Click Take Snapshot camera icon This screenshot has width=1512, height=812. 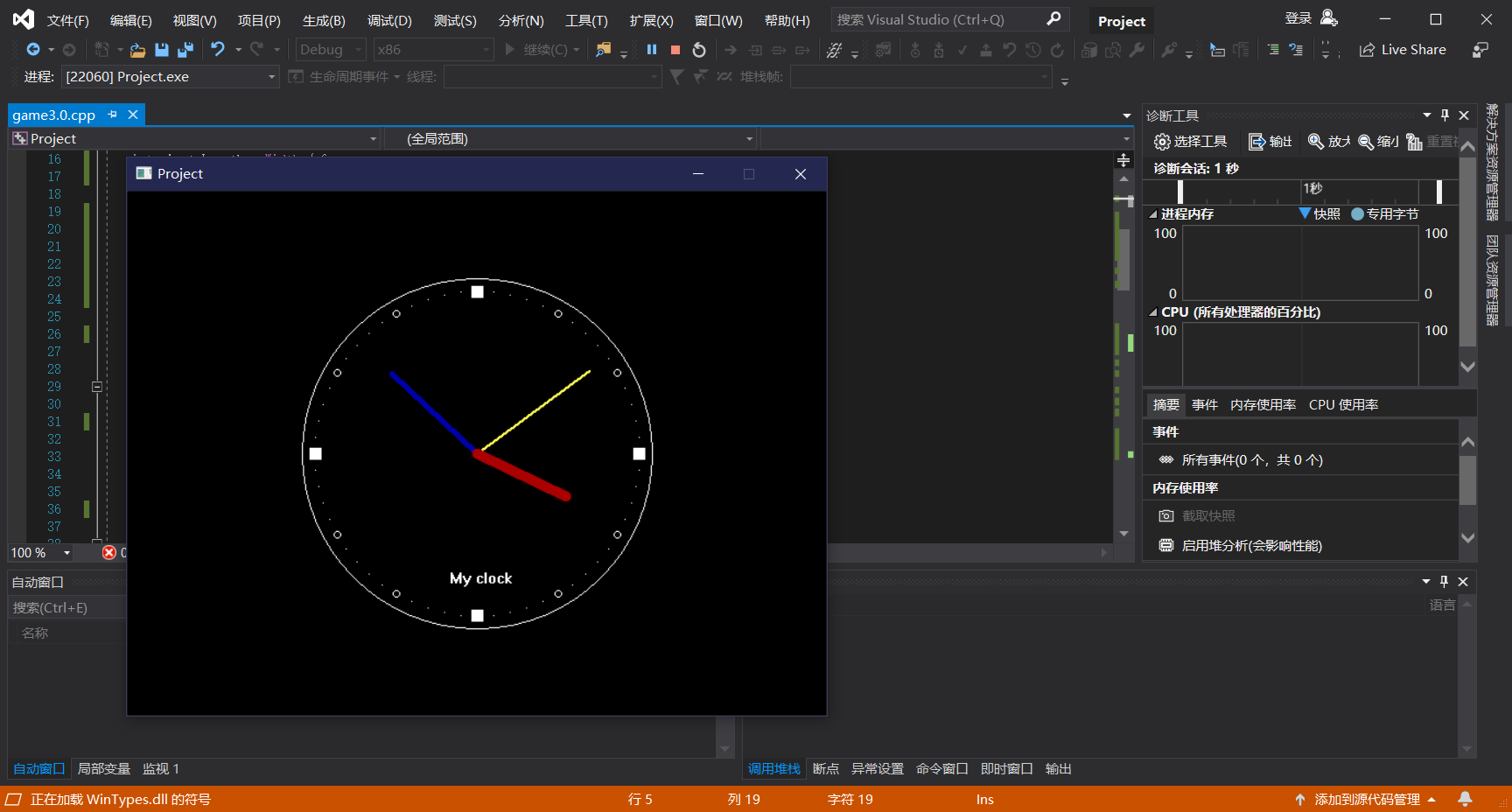pyautogui.click(x=1165, y=516)
